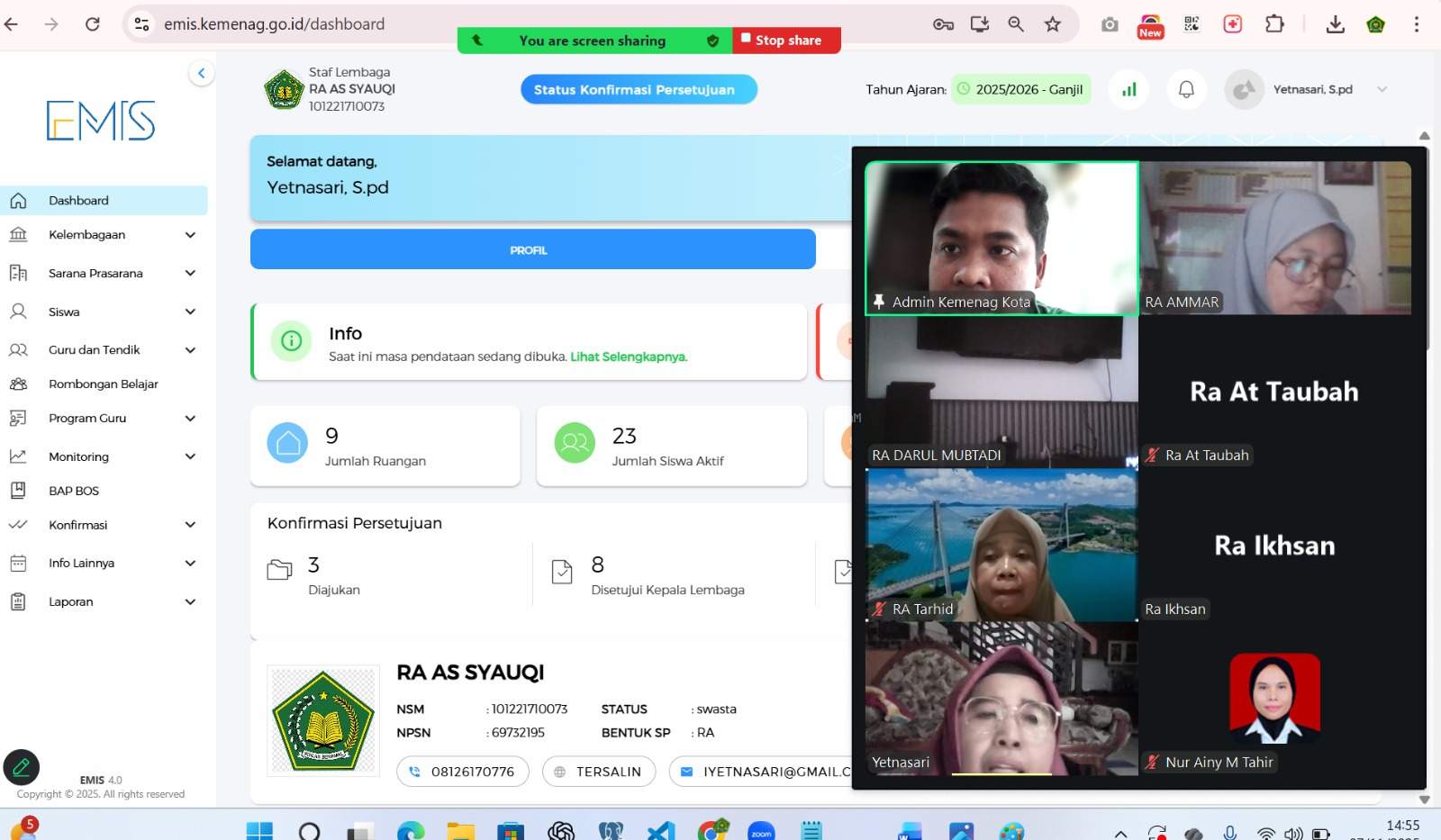The width and height of the screenshot is (1441, 840).
Task: Collapse sidebar with the left arrow button
Action: pyautogui.click(x=202, y=73)
